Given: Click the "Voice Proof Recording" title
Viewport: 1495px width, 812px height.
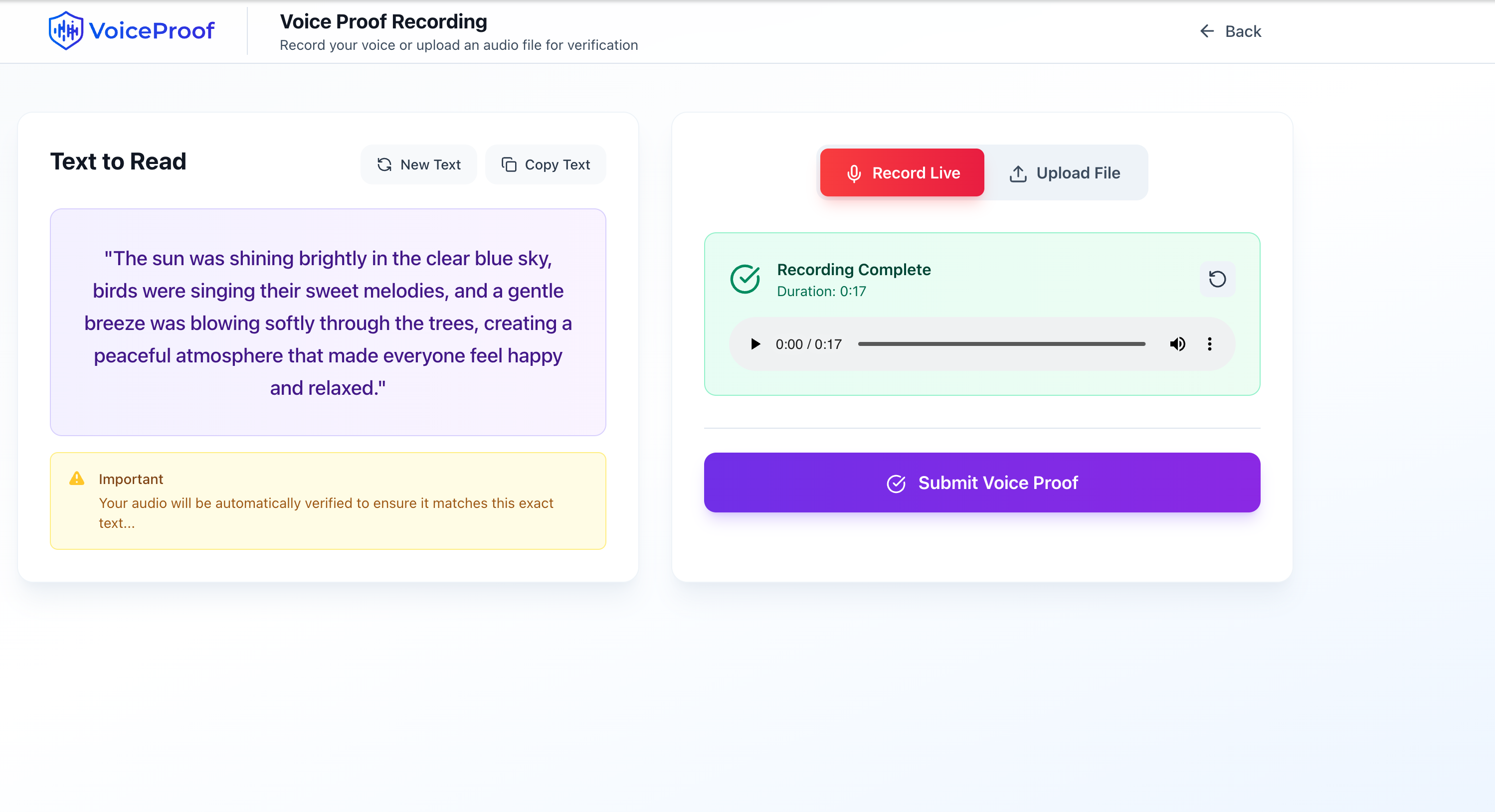Looking at the screenshot, I should click(383, 21).
